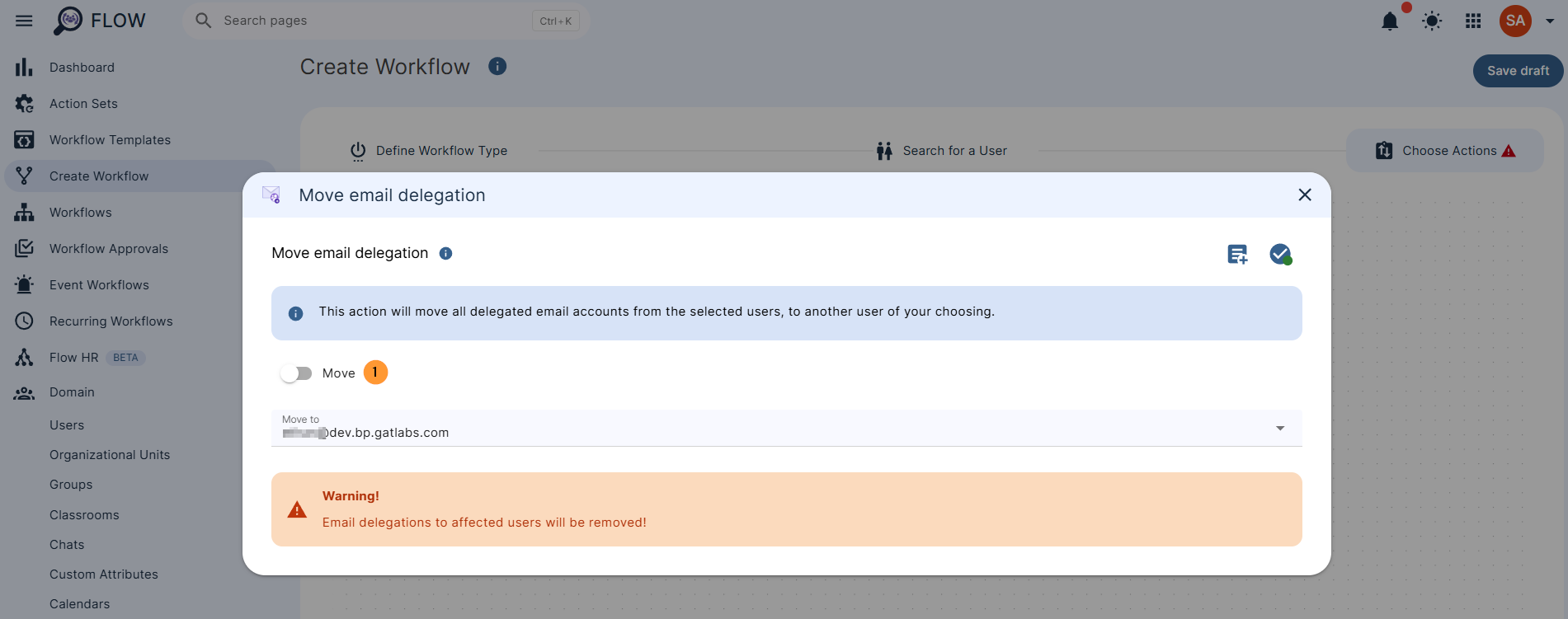Click the Workflow Templates icon

click(x=25, y=140)
